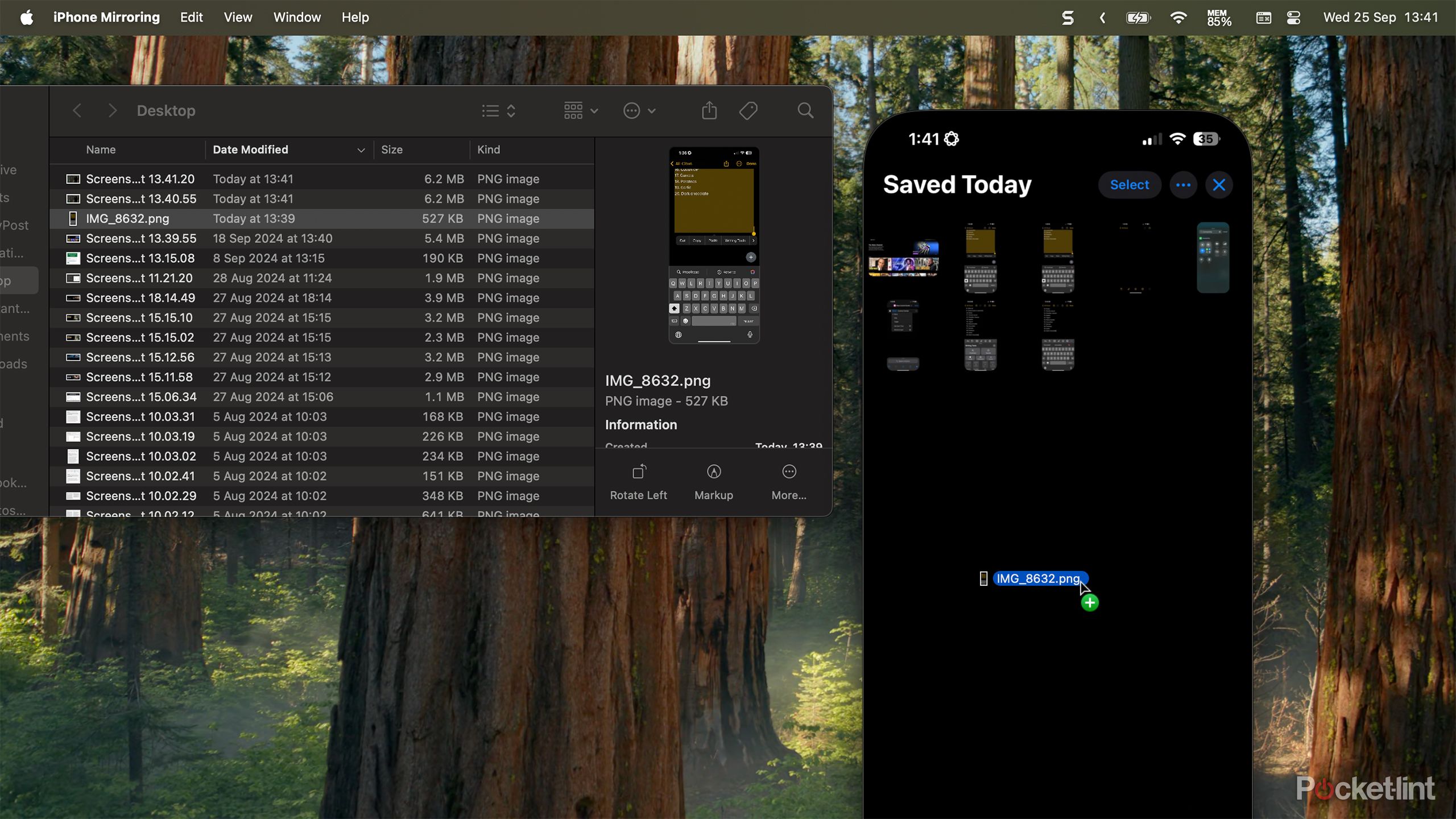The image size is (1456, 819).
Task: Open Markup tool in preview pane
Action: tap(713, 472)
